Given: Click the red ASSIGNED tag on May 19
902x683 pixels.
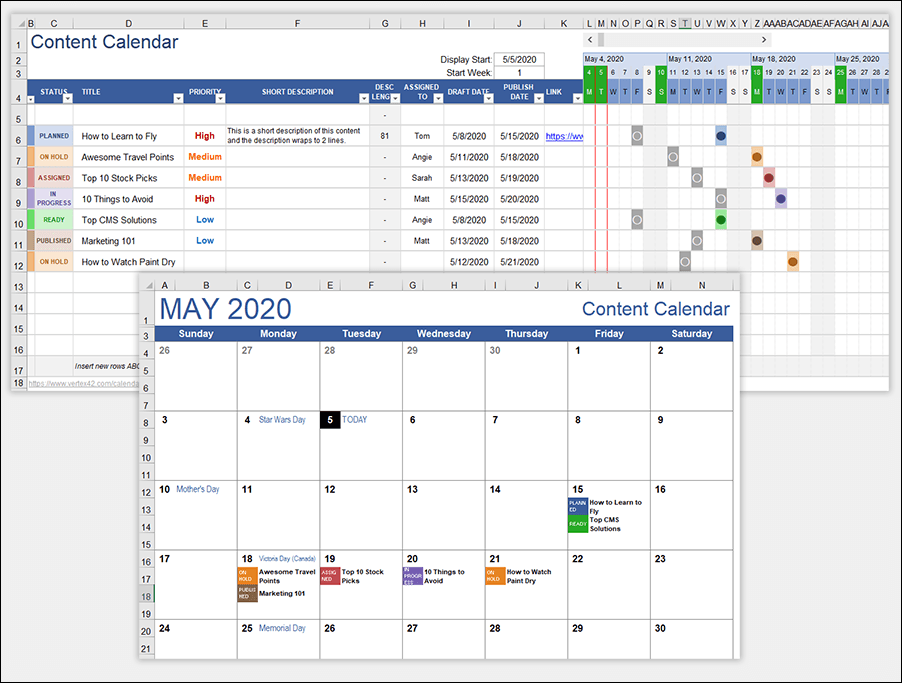Looking at the screenshot, I should tap(330, 576).
